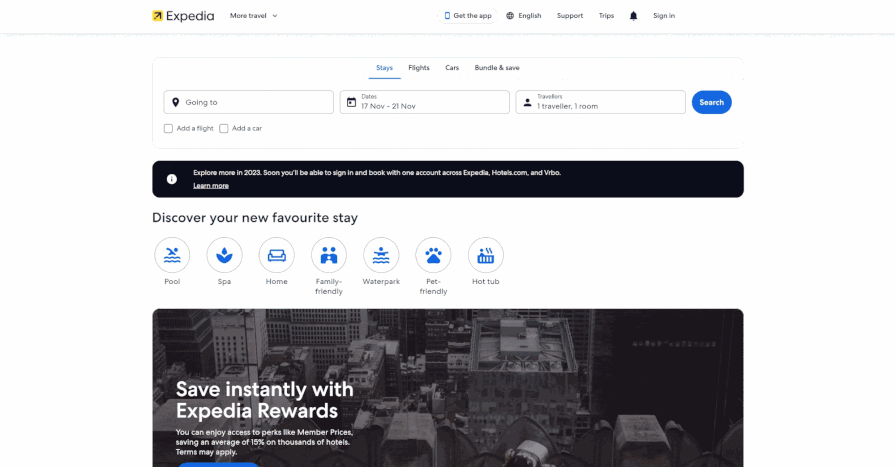Viewport: 895px width, 467px height.
Task: Select the Pet-friendly paw icon
Action: [433, 255]
